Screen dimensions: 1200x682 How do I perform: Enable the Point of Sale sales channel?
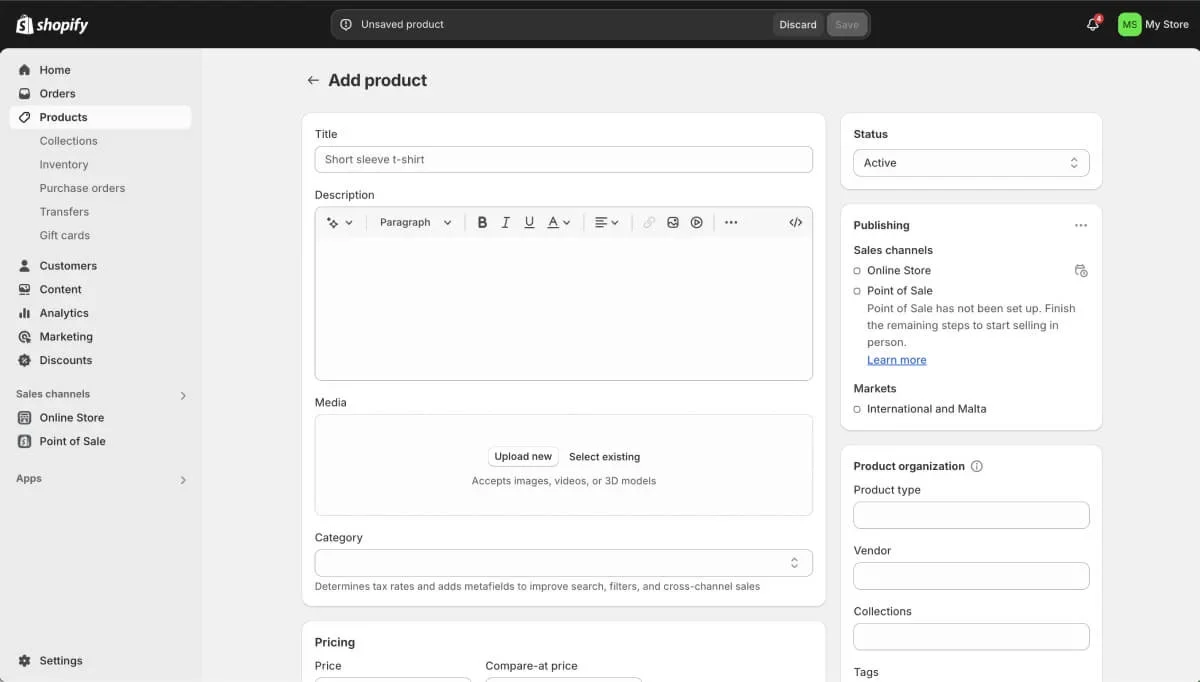click(x=857, y=290)
